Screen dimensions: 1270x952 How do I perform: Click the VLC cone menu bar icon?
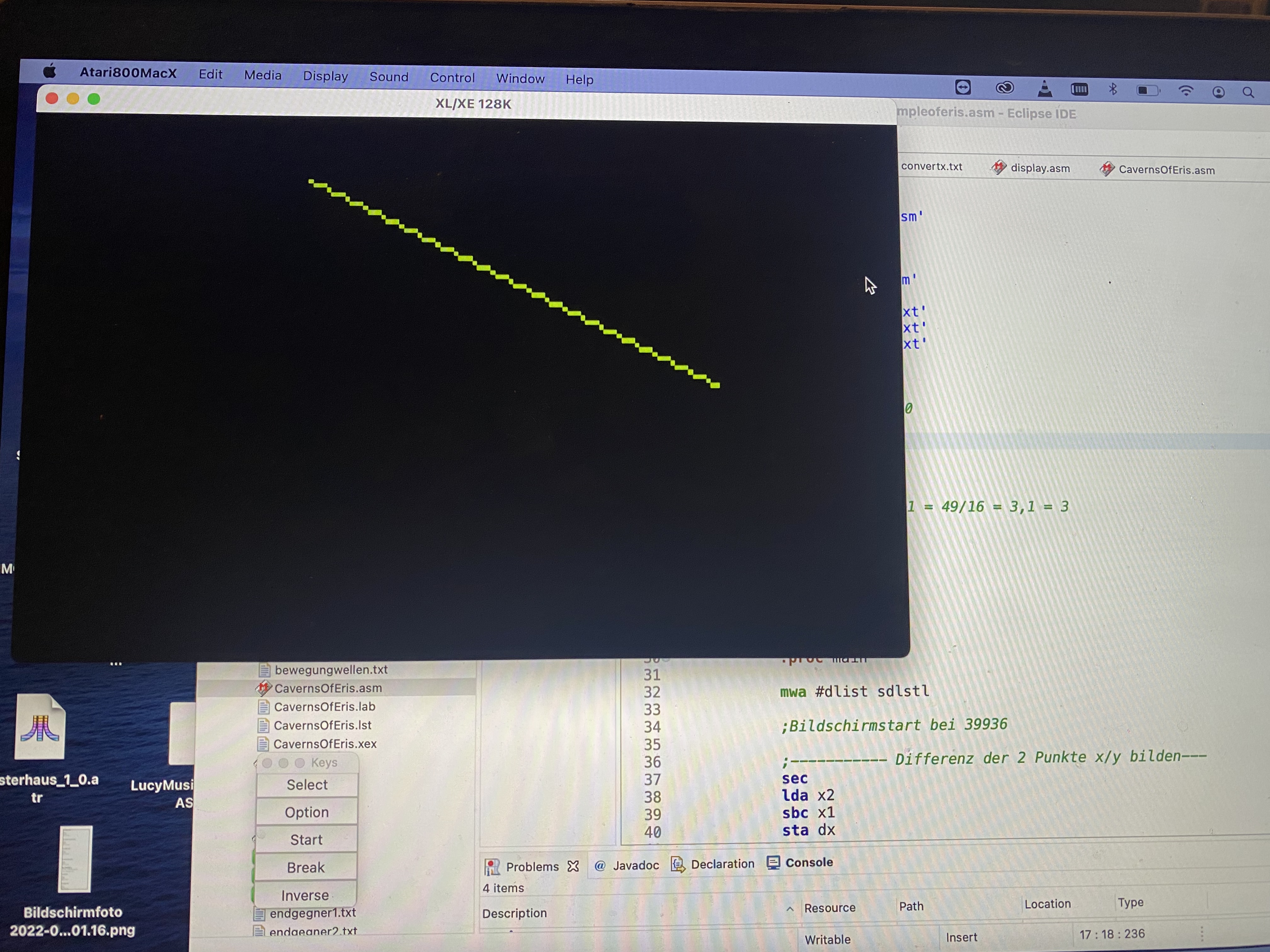point(1044,89)
